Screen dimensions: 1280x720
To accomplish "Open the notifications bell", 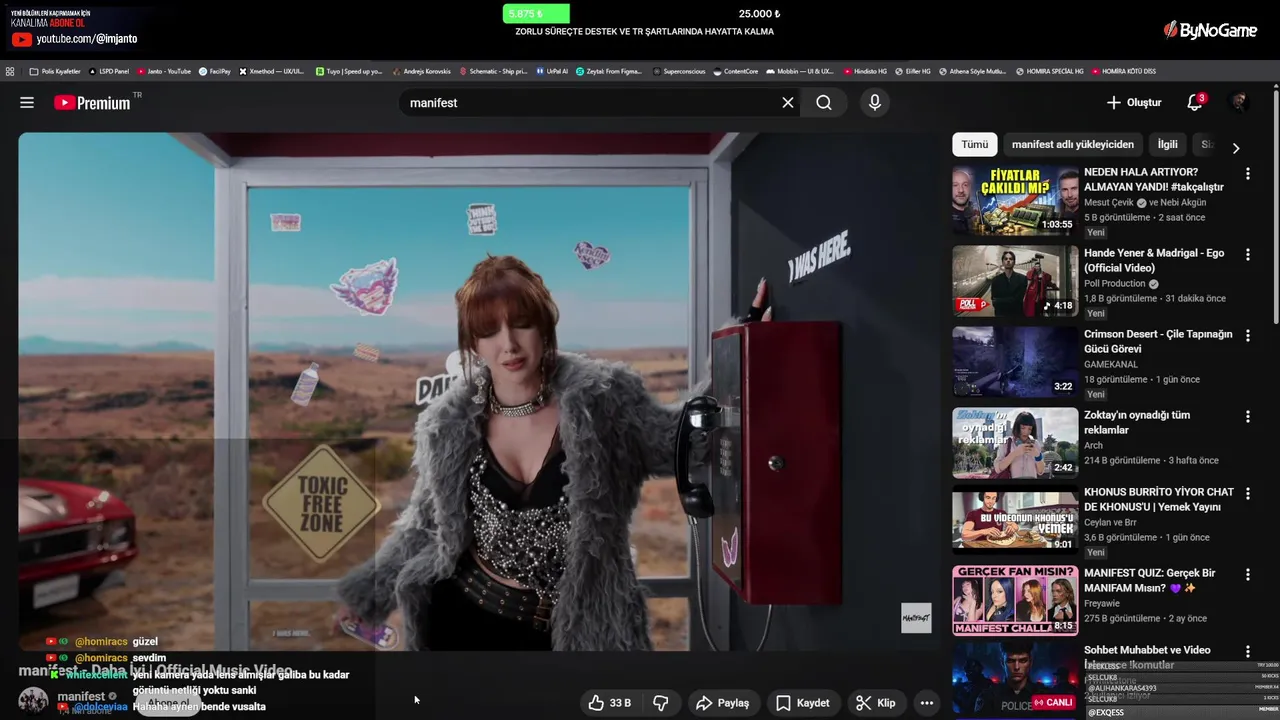I will [x=1195, y=103].
